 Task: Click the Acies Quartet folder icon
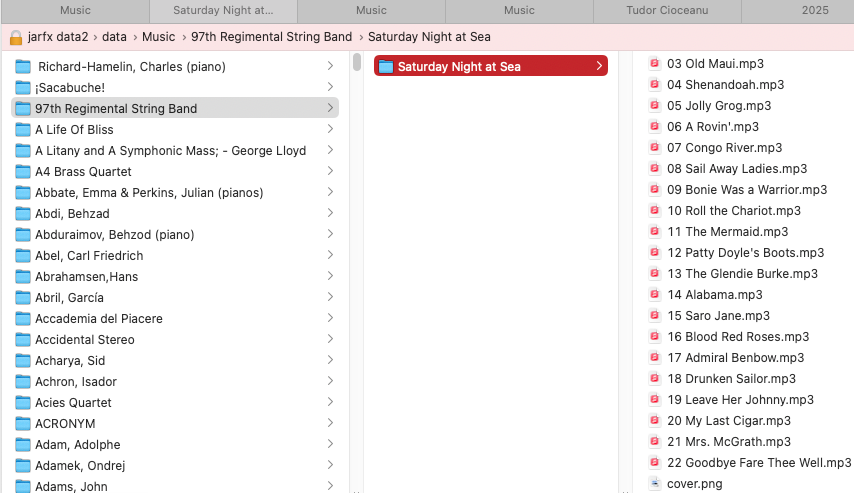tap(23, 403)
